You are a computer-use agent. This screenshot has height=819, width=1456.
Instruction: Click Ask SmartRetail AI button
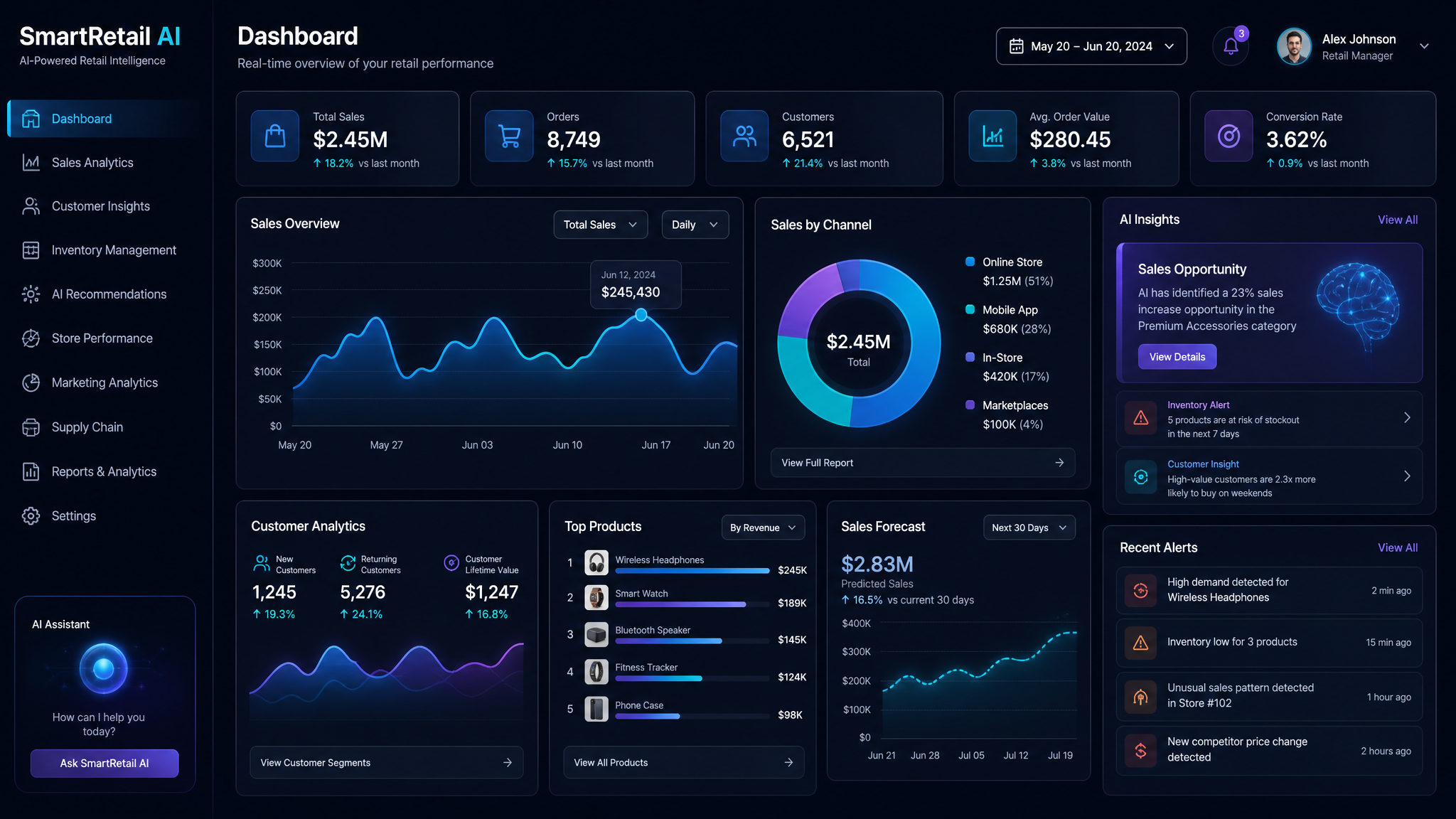point(105,764)
